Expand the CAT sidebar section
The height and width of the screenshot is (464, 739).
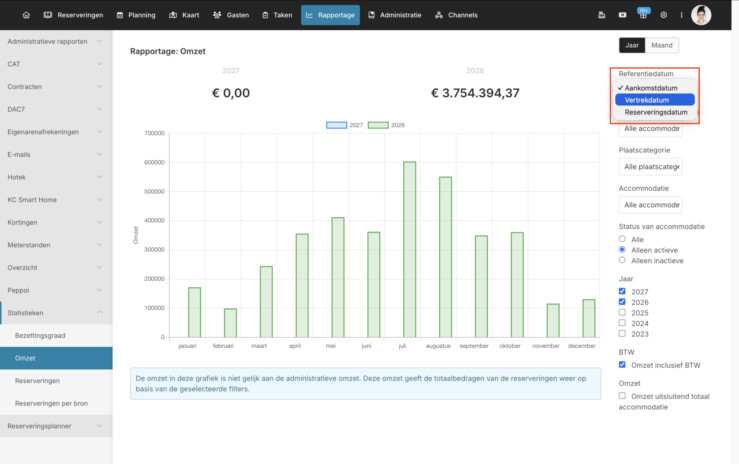(56, 64)
